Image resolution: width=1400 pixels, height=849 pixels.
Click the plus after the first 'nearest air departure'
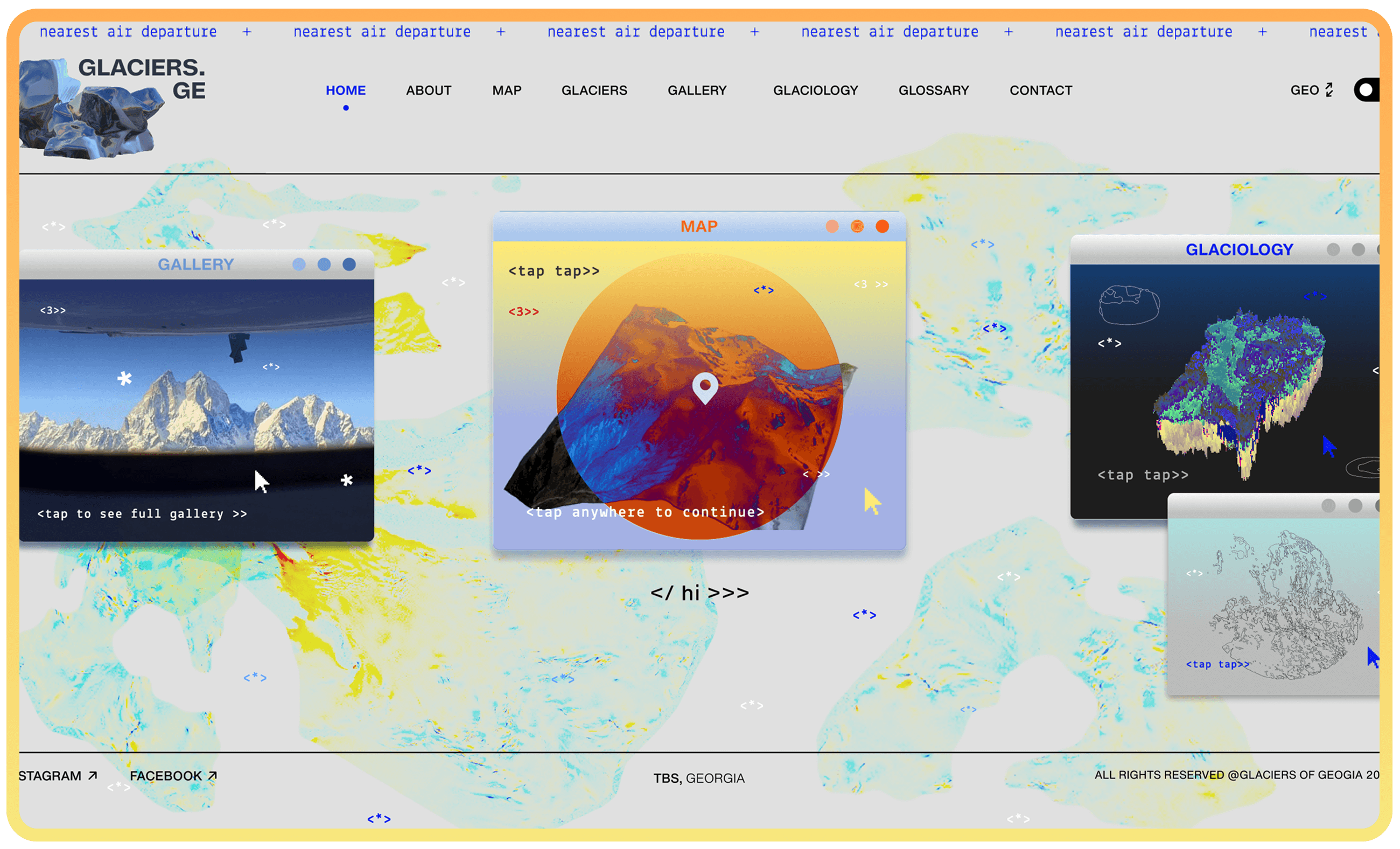[x=247, y=32]
